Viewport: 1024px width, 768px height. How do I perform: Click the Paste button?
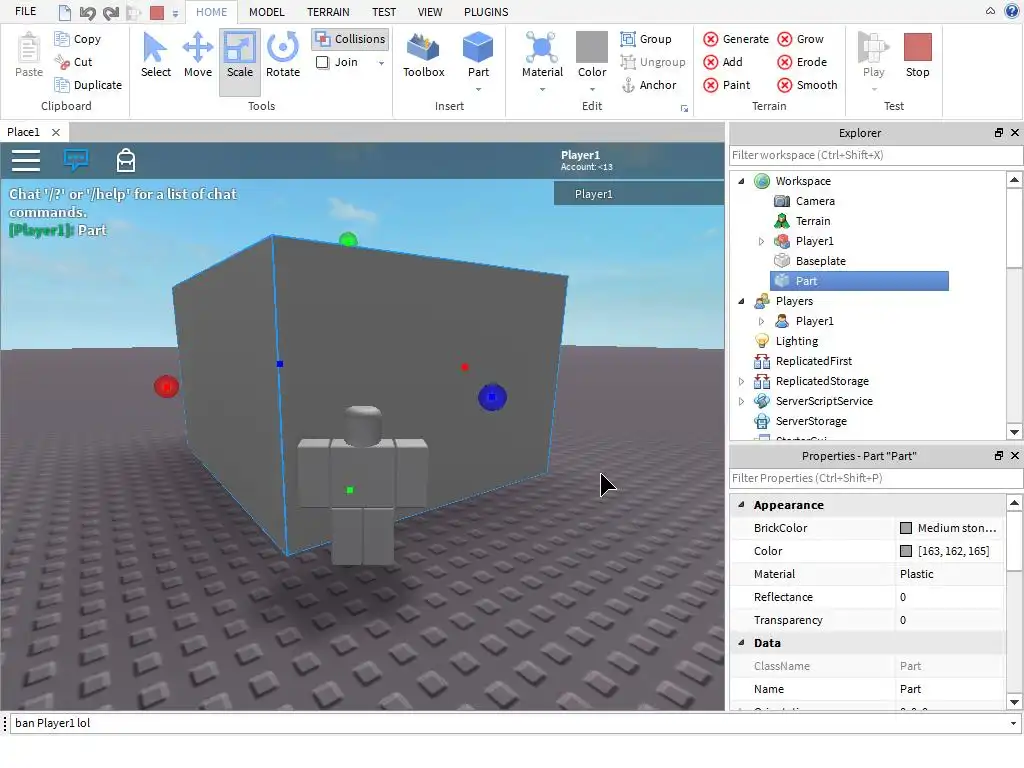[29, 56]
